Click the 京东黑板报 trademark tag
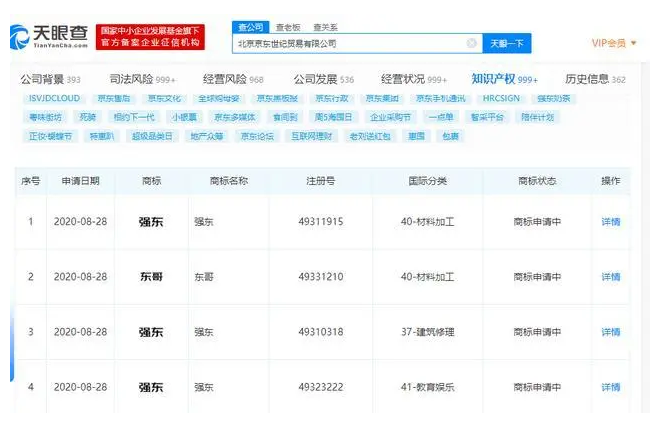Image resolution: width=658 pixels, height=427 pixels. click(277, 99)
